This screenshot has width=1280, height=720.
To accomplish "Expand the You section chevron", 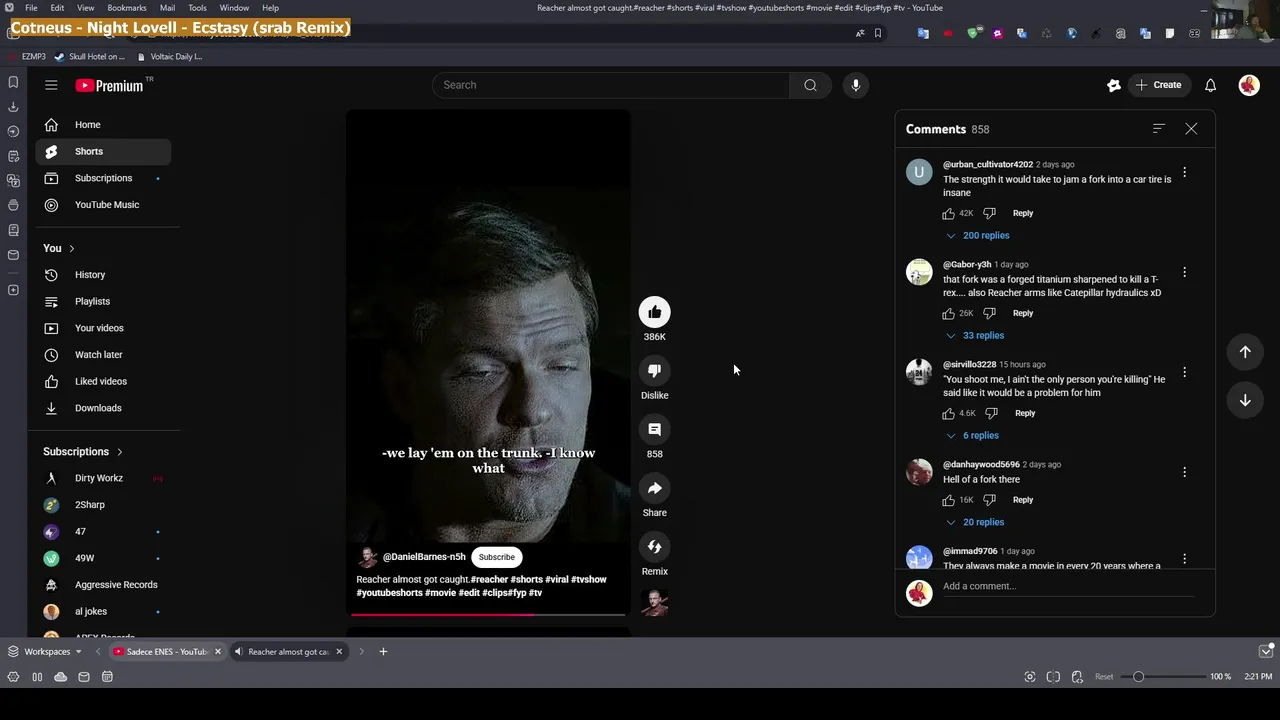I will click(x=71, y=248).
